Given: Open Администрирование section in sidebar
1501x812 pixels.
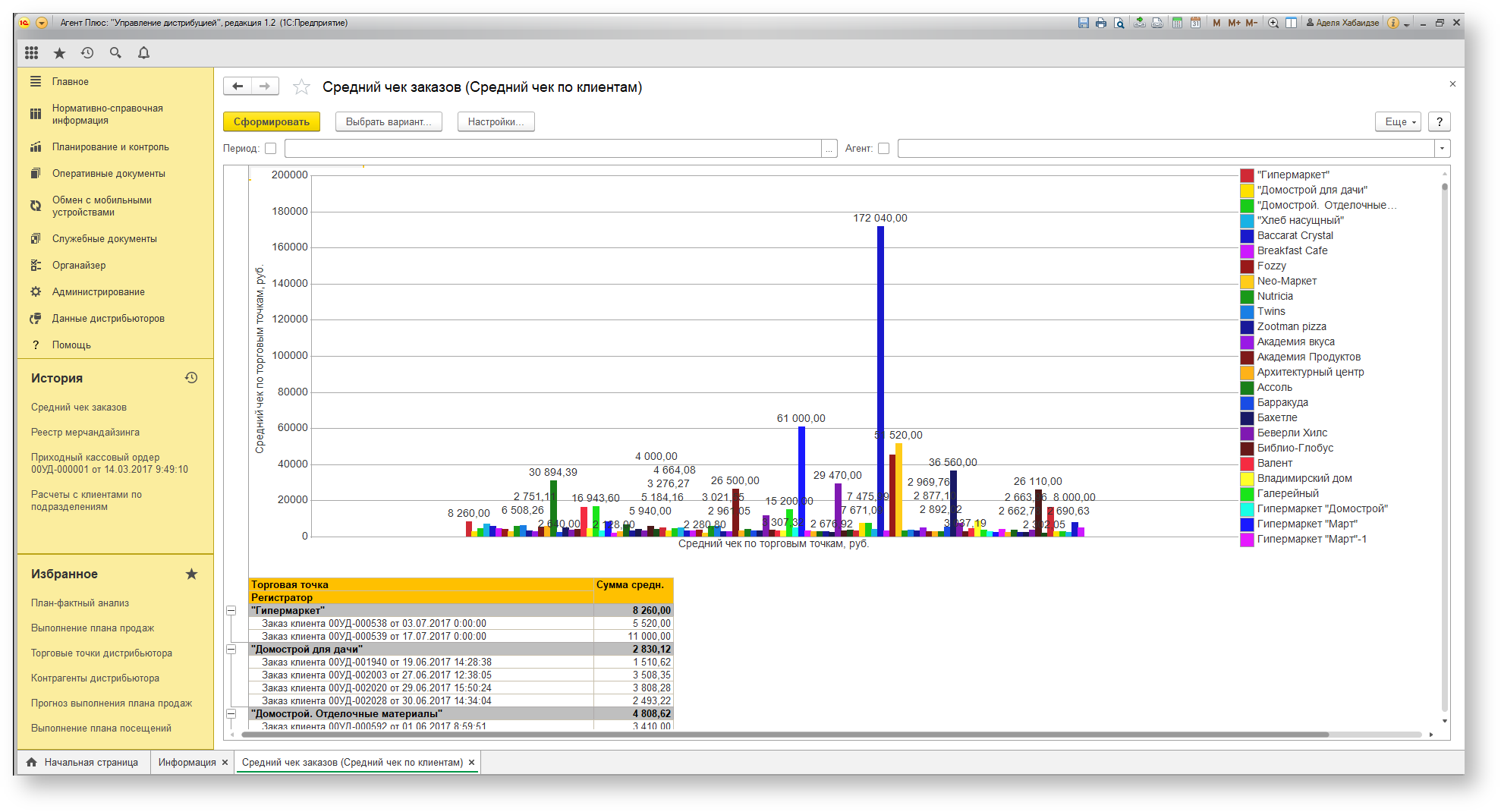Looking at the screenshot, I should [98, 292].
